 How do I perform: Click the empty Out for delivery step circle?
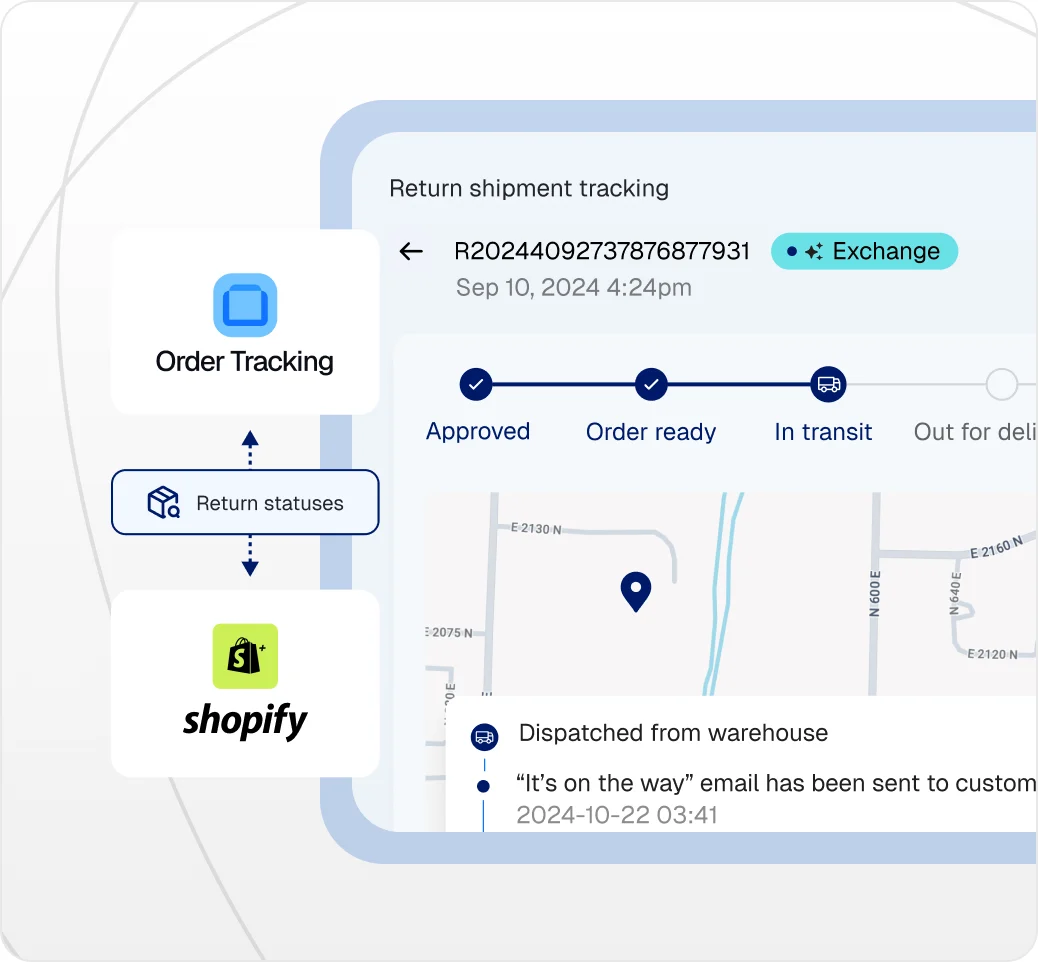1002,384
